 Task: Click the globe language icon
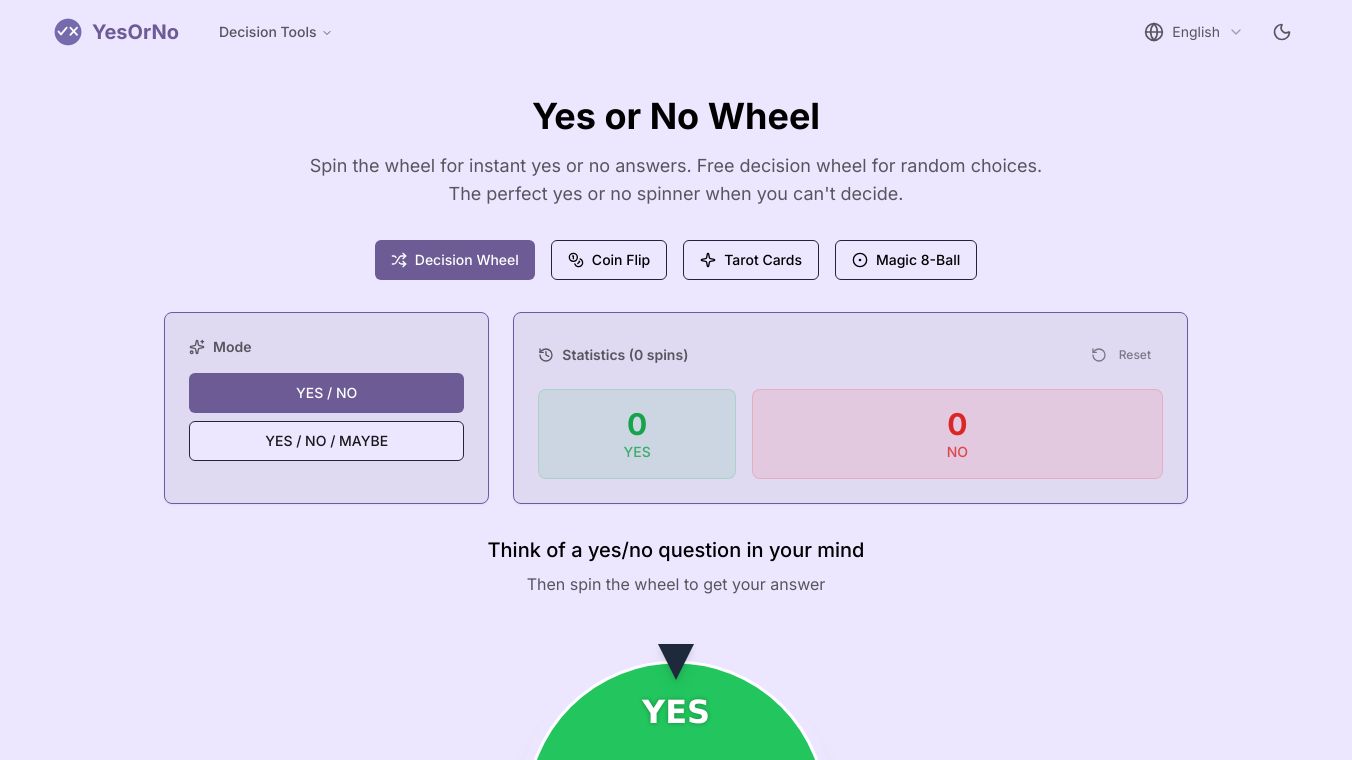[x=1154, y=32]
